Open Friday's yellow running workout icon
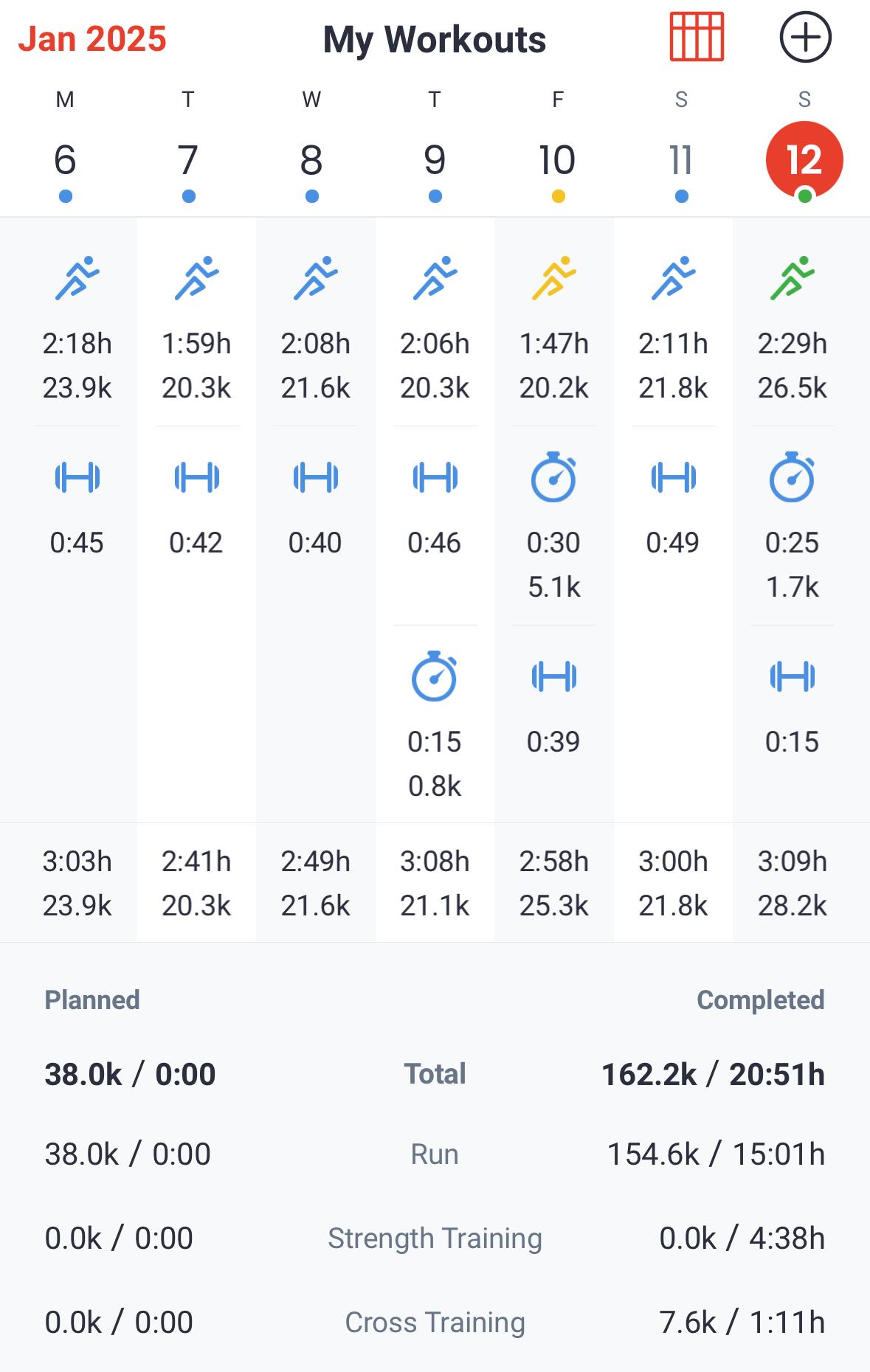The image size is (870, 1372). [554, 278]
